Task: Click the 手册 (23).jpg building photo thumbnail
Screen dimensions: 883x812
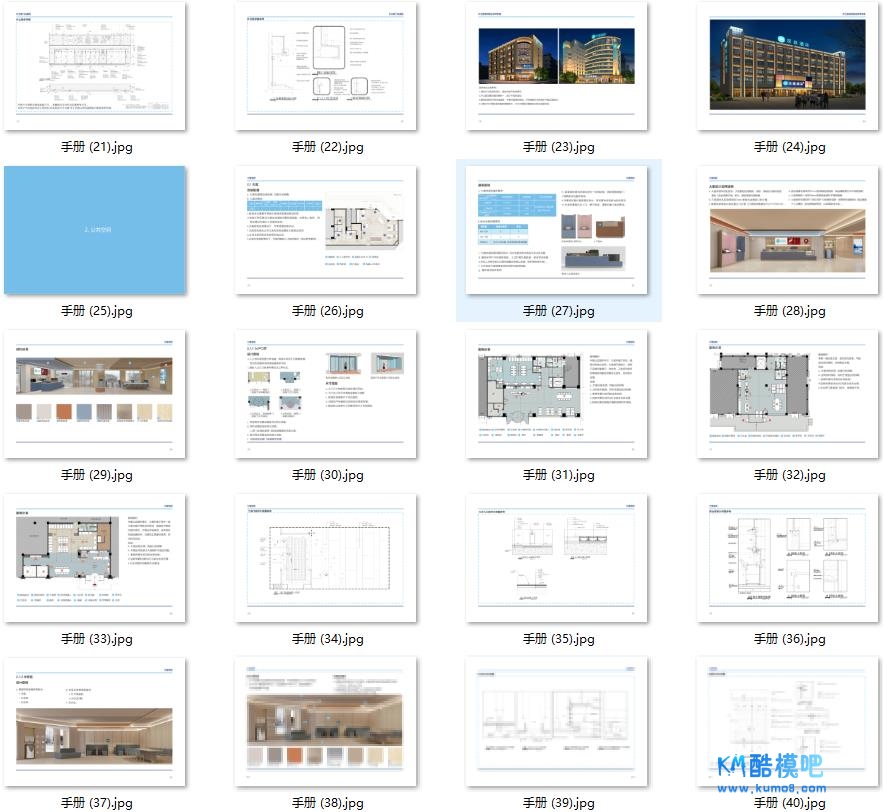Action: click(558, 66)
